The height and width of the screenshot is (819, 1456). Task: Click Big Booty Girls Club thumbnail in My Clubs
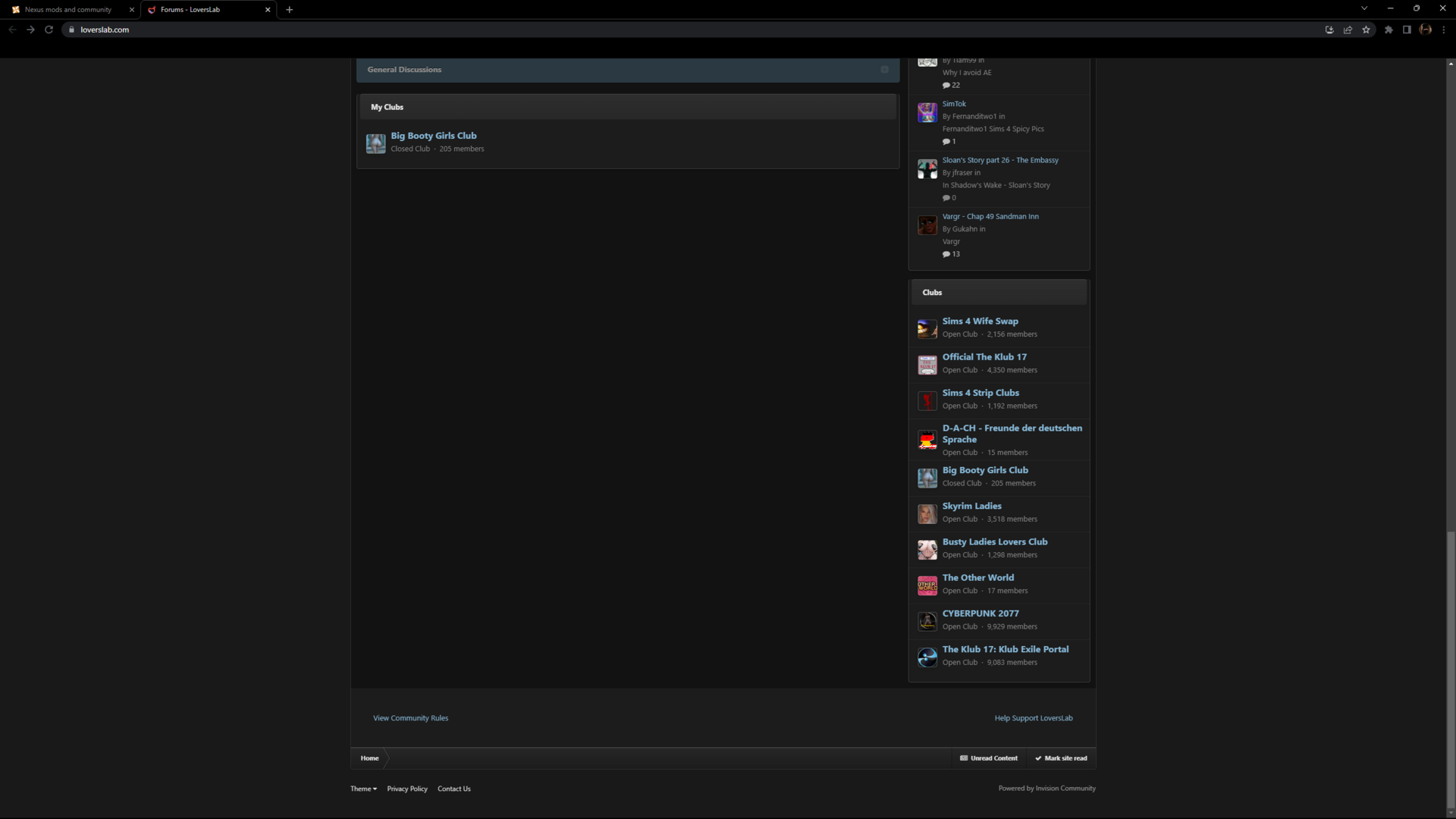point(376,143)
